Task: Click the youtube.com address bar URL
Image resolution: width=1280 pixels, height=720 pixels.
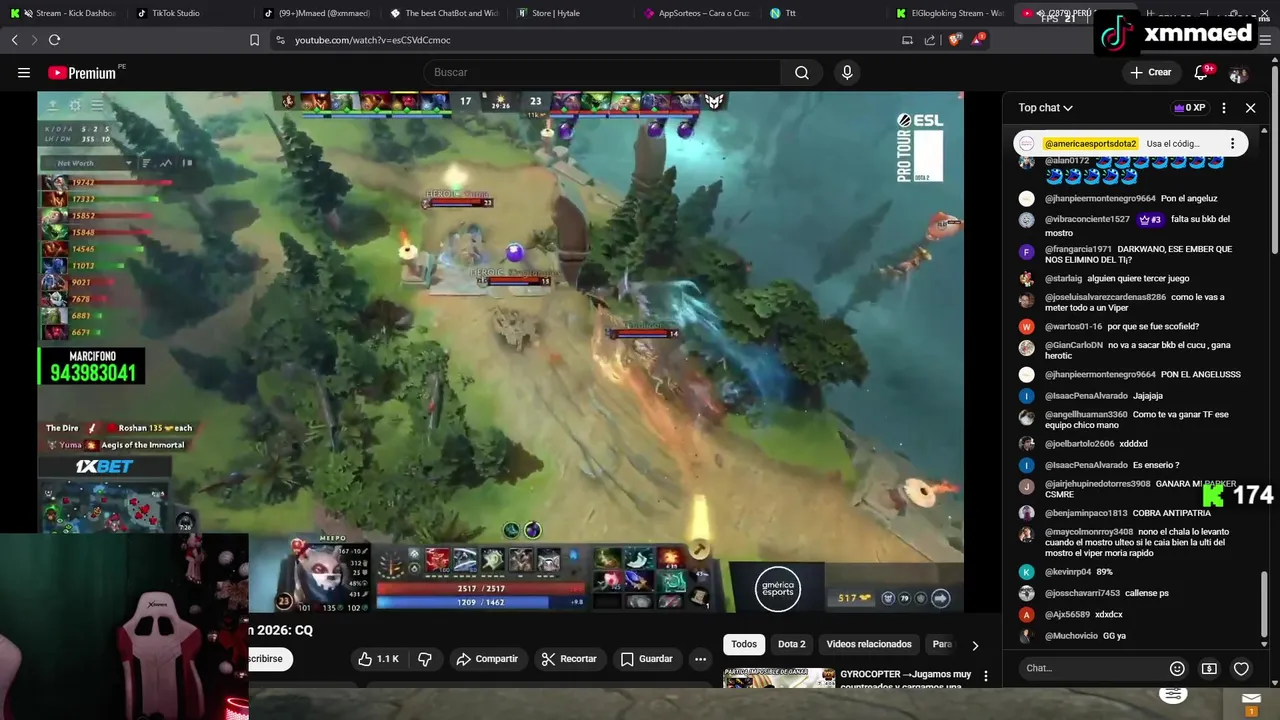Action: tap(373, 40)
